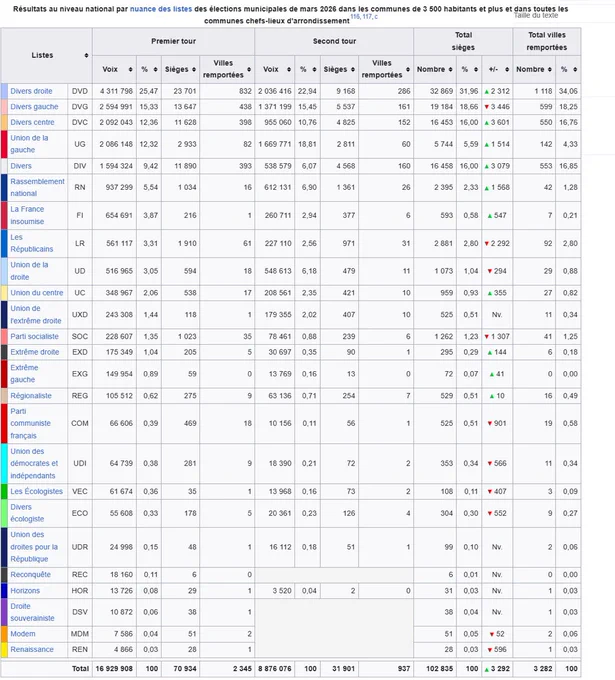Select the UXD abbreviation cell
615x680 pixels.
pyautogui.click(x=80, y=315)
